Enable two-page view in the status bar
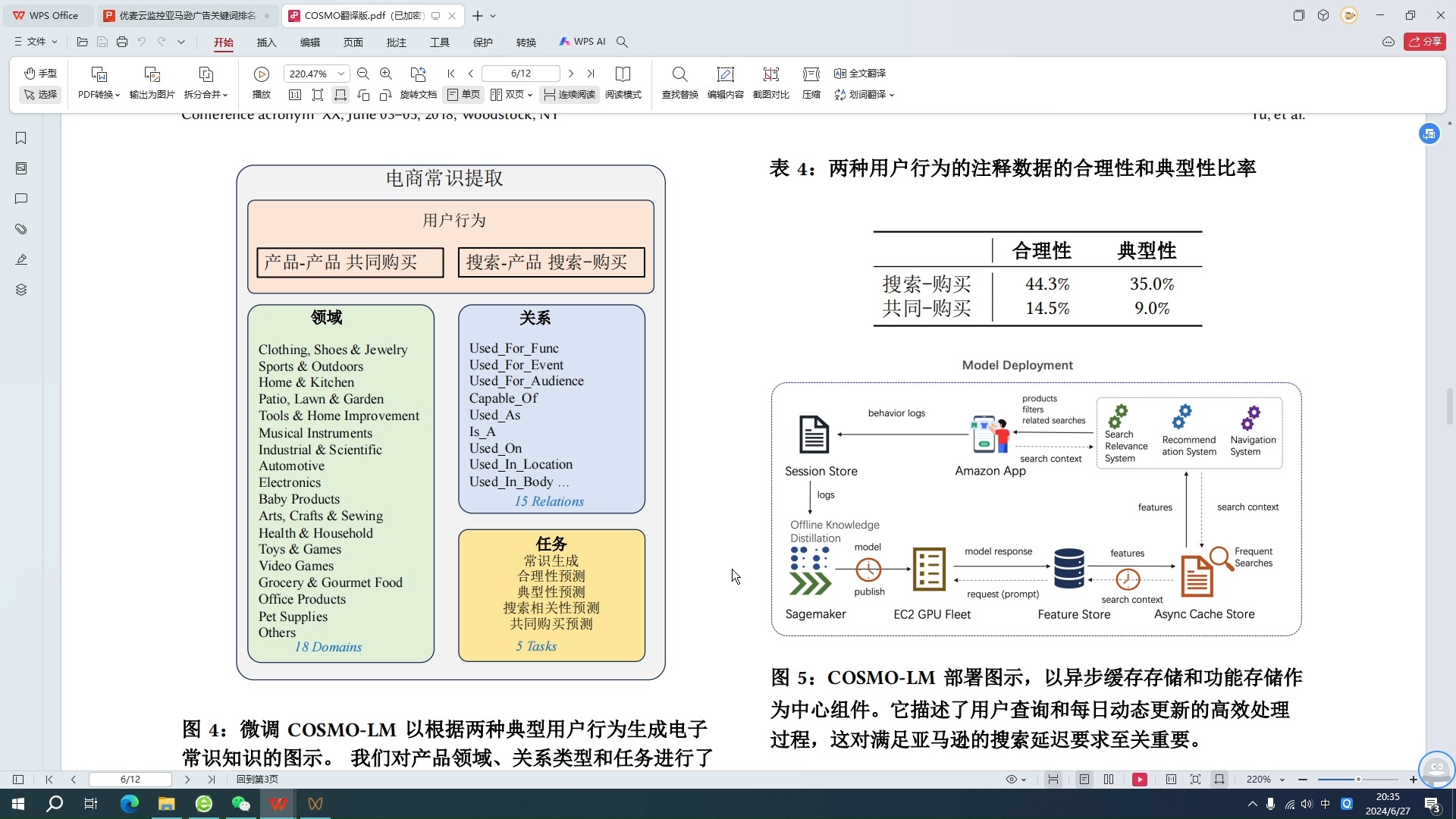Screen dimensions: 1456x819 (x=1109, y=779)
